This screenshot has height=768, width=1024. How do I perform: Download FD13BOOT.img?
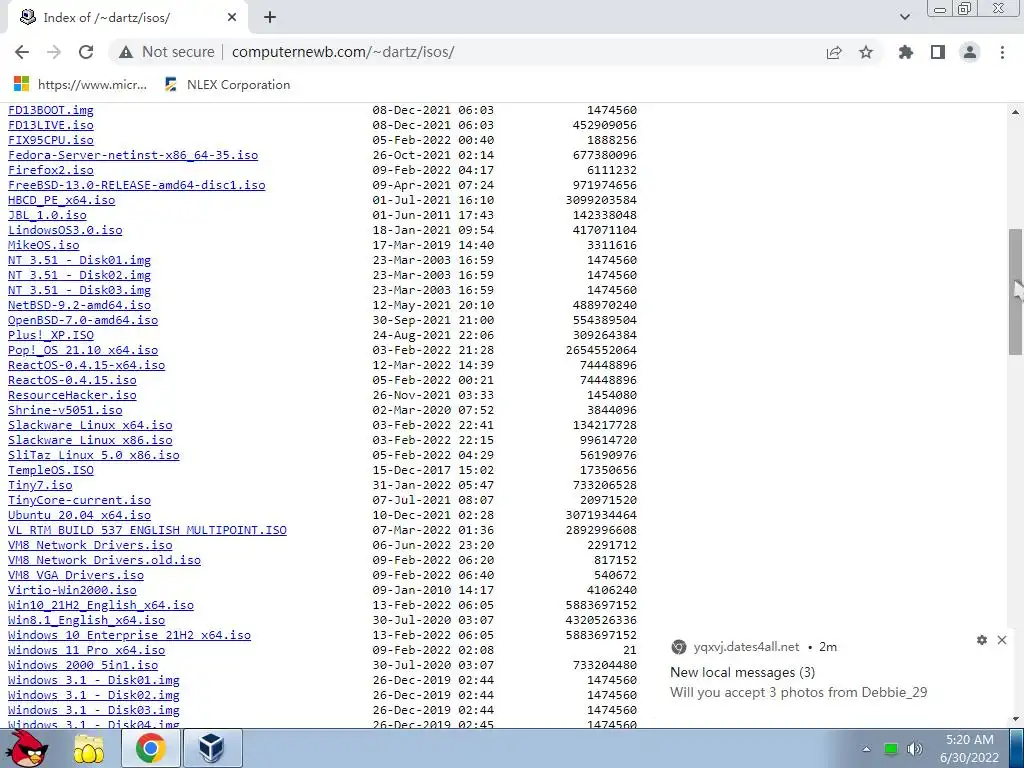tap(50, 110)
